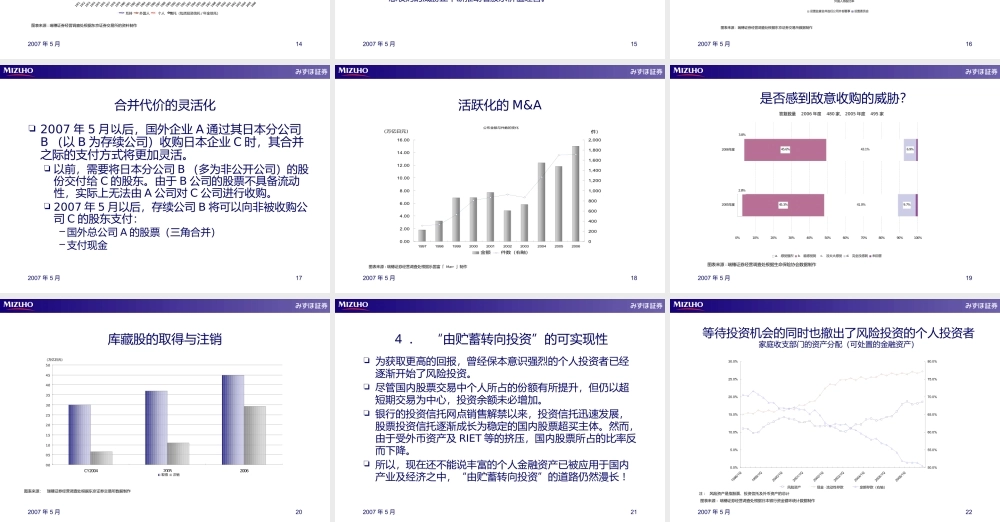Click the 2007年5月 date on slide 18
1000x522 pixels.
coord(379,278)
